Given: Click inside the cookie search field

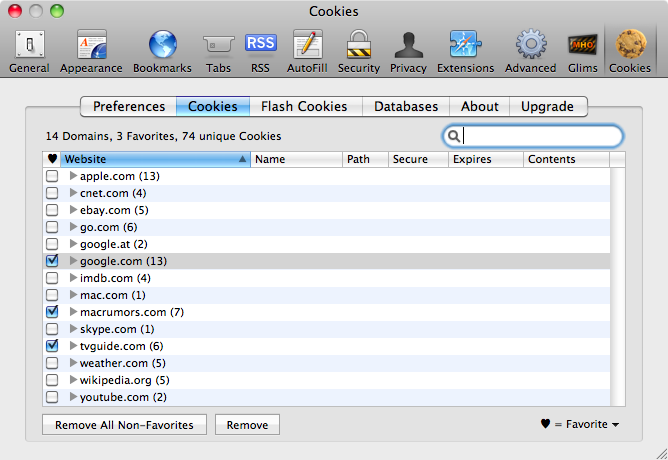Looking at the screenshot, I should tap(533, 136).
